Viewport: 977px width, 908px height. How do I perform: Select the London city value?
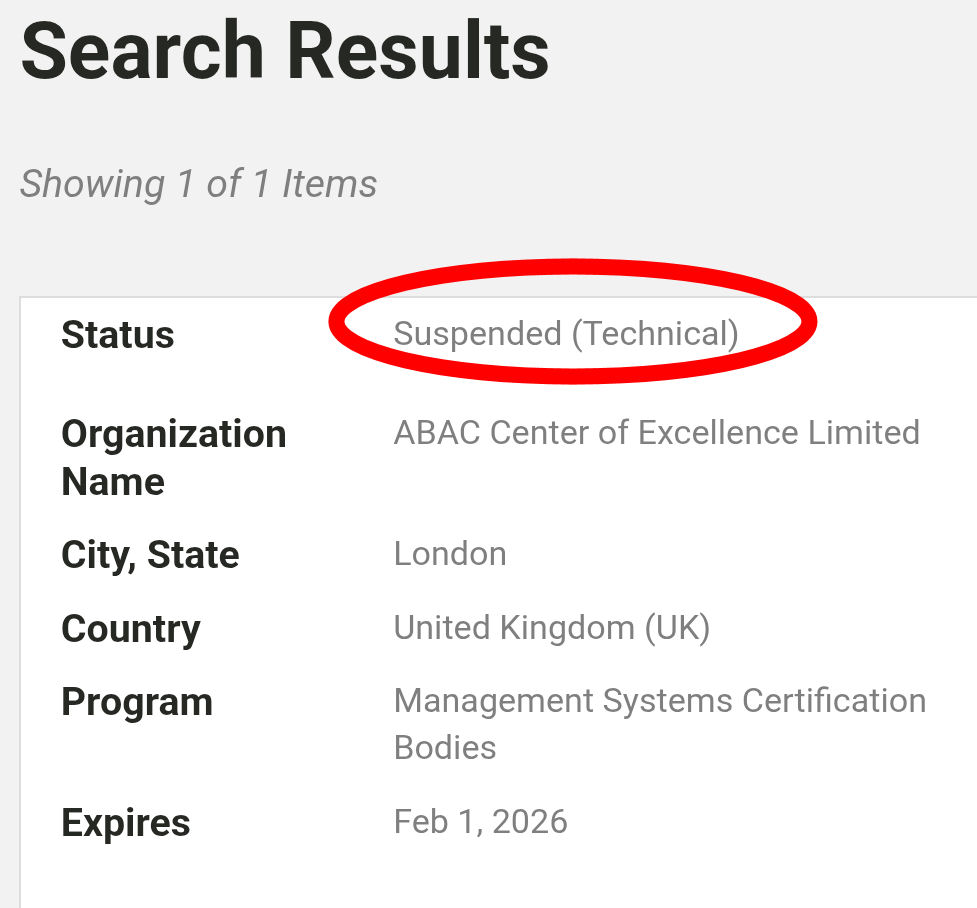click(x=450, y=554)
